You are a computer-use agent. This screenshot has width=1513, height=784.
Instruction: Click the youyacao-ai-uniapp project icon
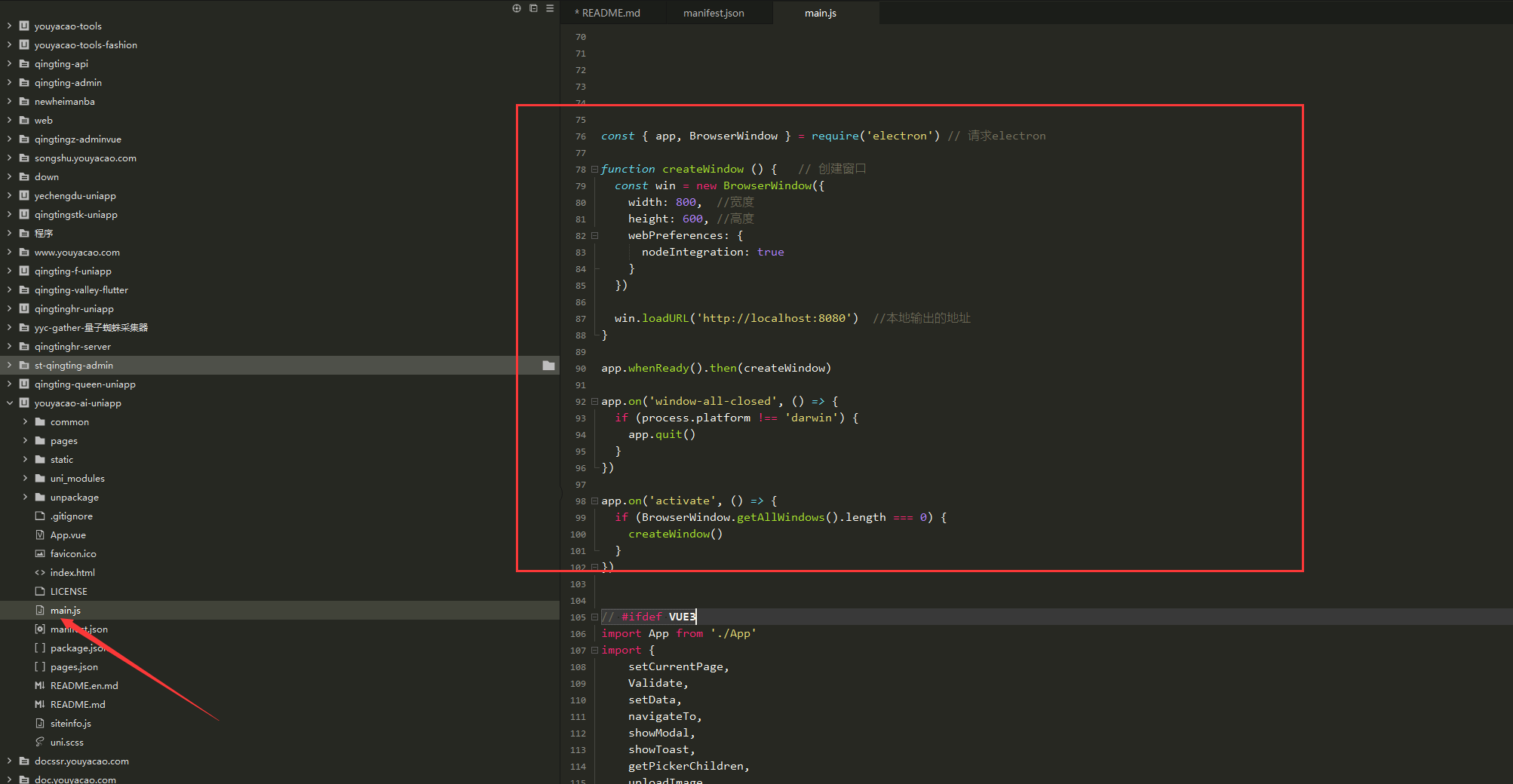point(24,403)
